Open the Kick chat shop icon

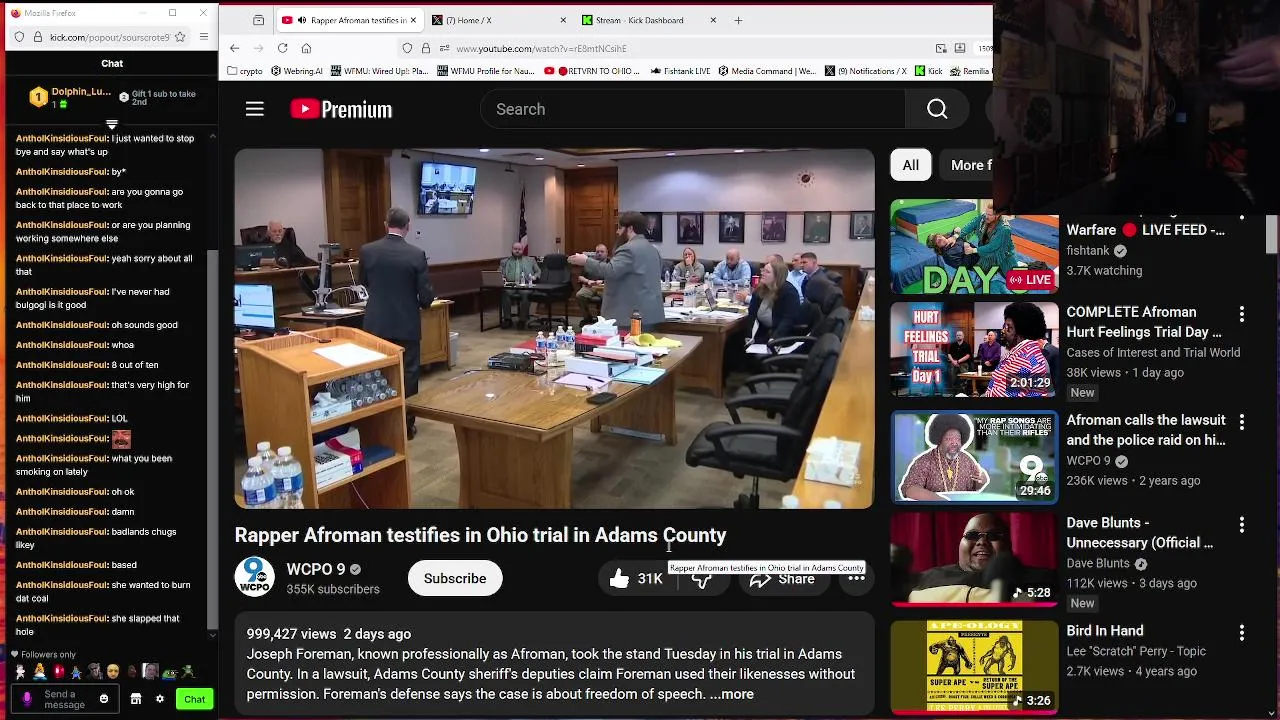coord(136,699)
